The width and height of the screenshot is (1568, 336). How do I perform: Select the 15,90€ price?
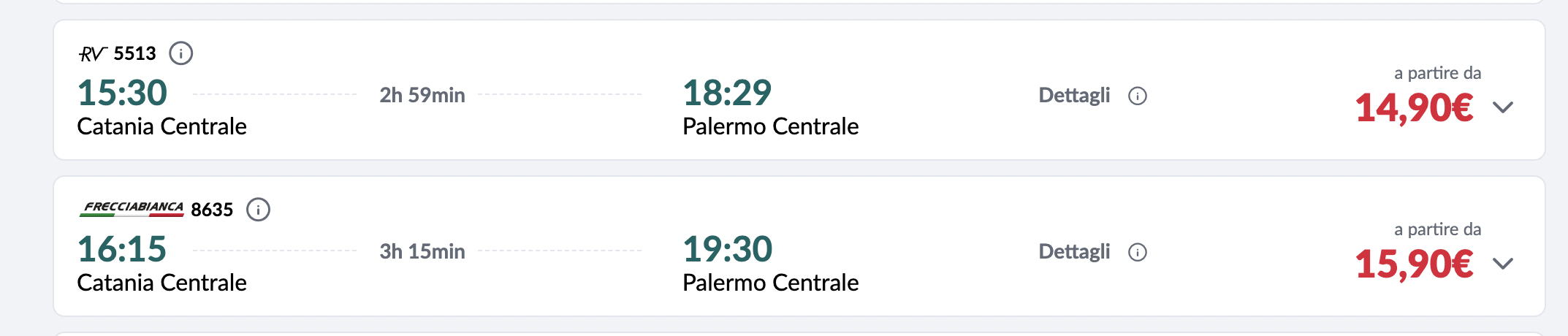(1414, 264)
